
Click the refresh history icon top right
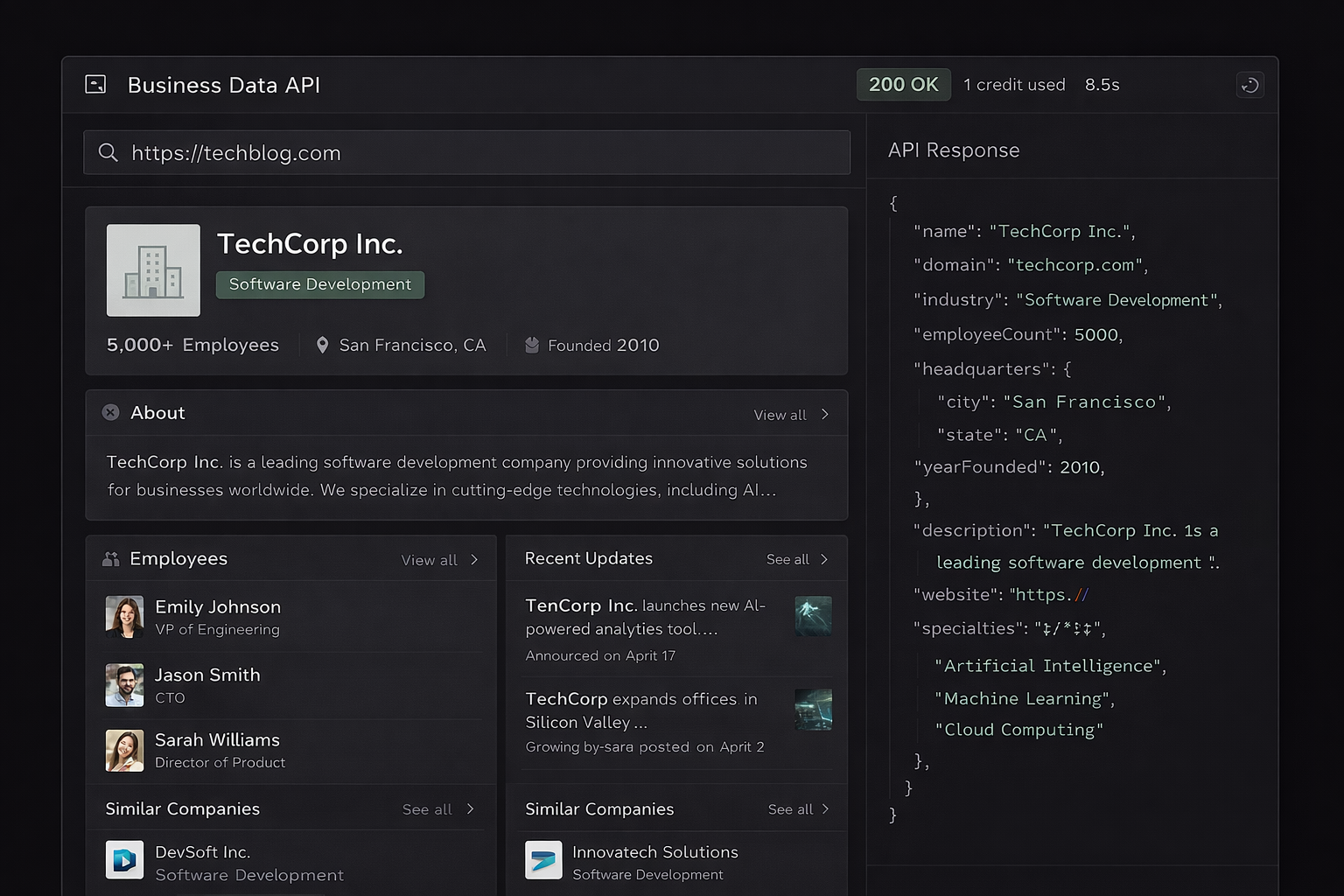pos(1250,85)
